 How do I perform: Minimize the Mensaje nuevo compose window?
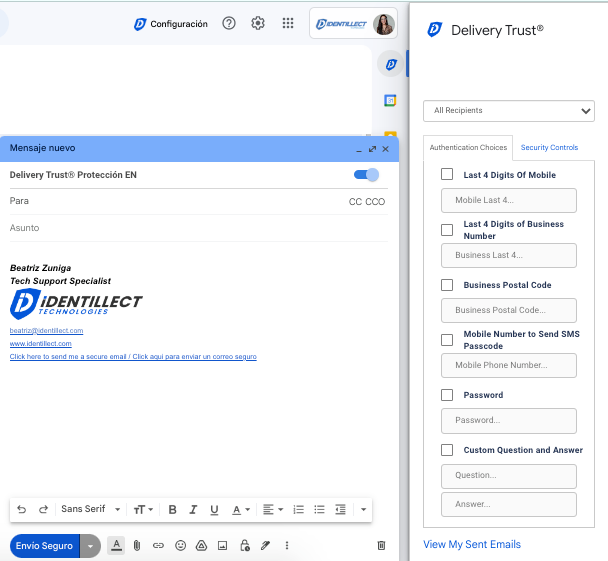(x=359, y=149)
